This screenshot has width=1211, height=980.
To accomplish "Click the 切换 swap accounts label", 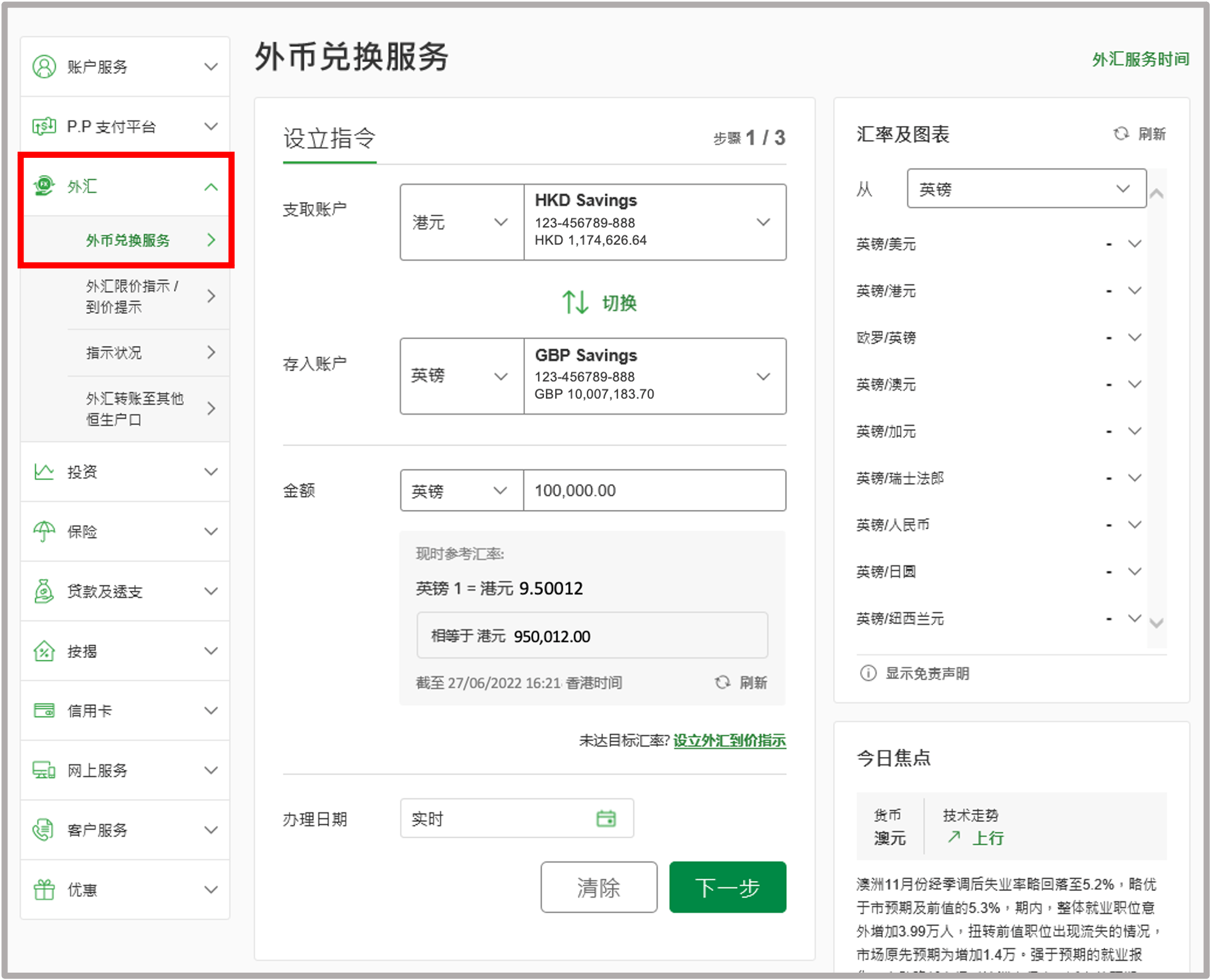I will pos(619,303).
